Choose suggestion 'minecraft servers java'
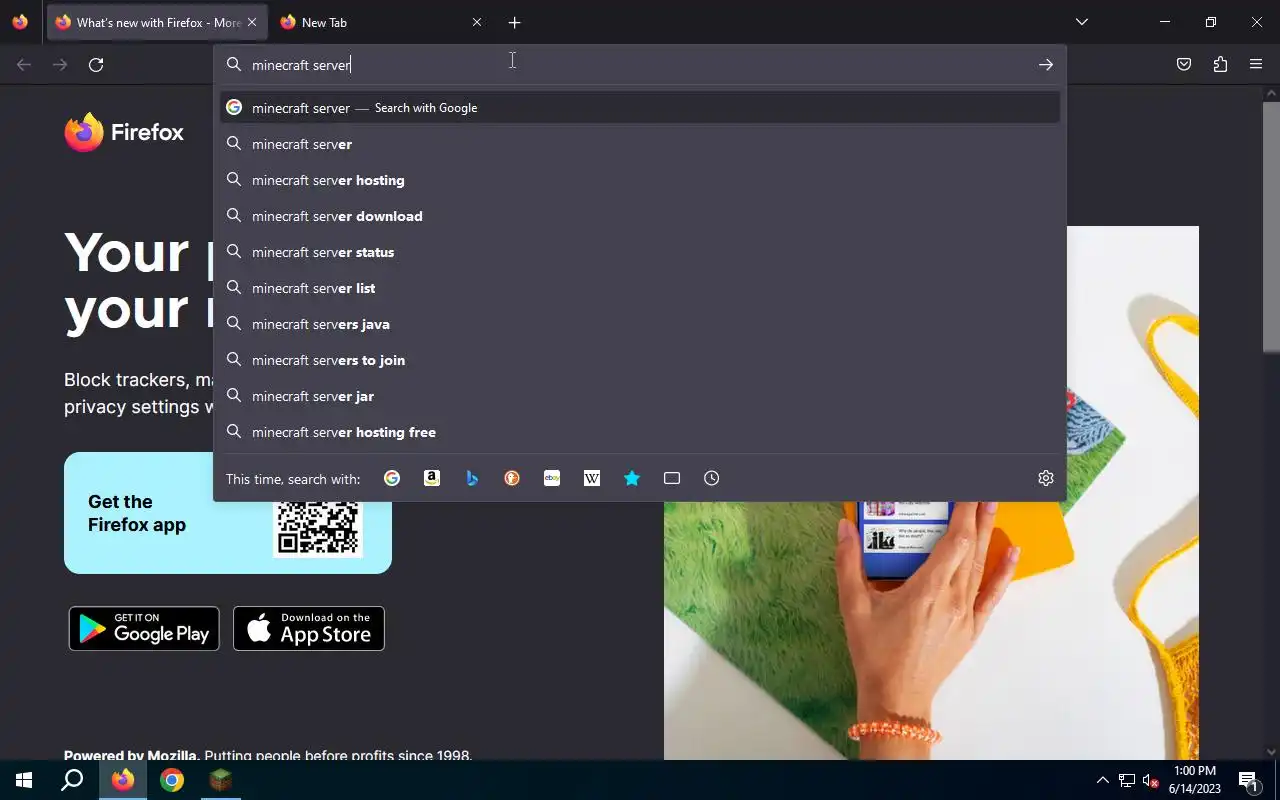Image resolution: width=1280 pixels, height=800 pixels. (x=640, y=324)
